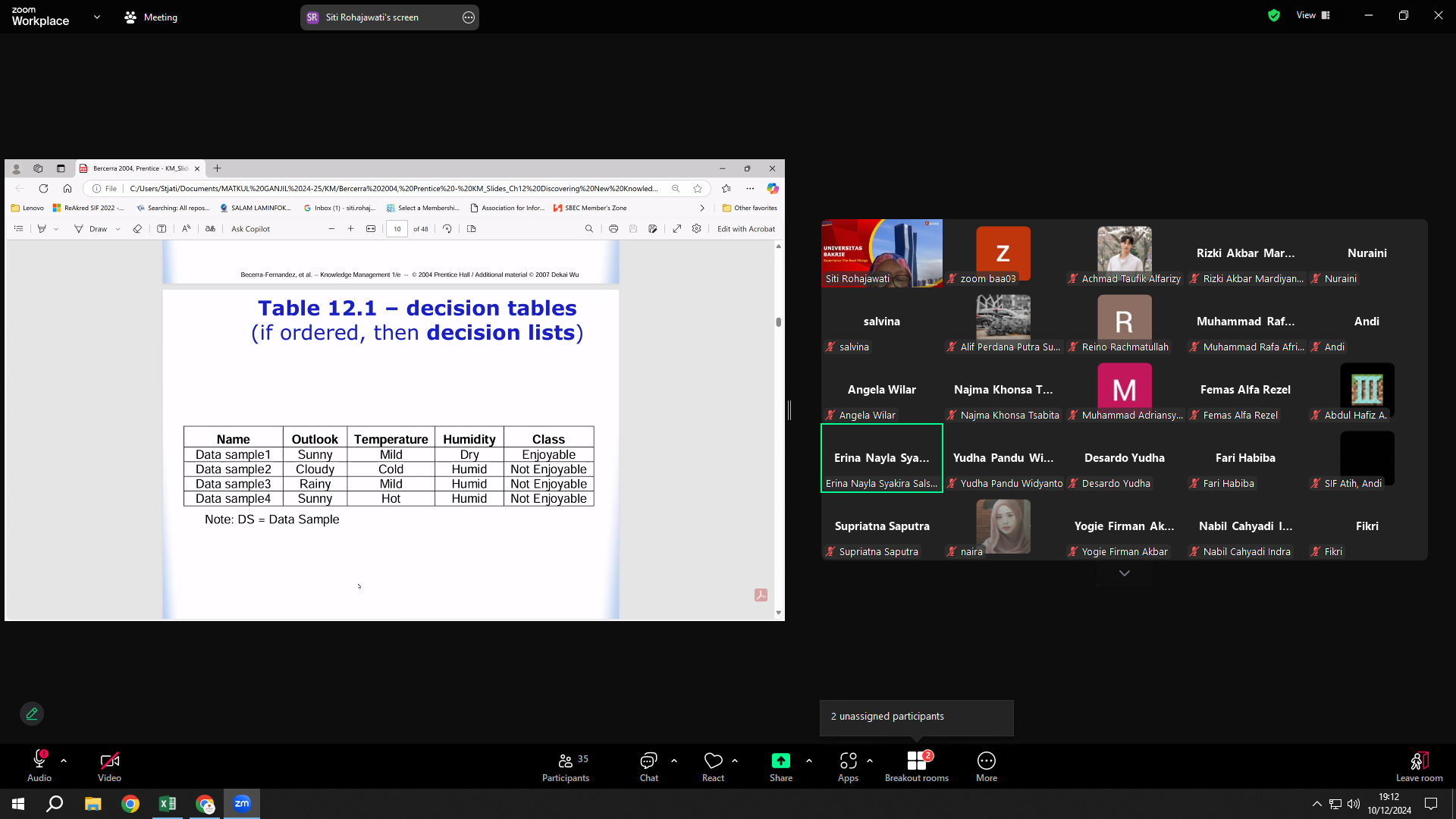The height and width of the screenshot is (819, 1456).
Task: Open Draw tool dropdown arrow
Action: pos(118,229)
